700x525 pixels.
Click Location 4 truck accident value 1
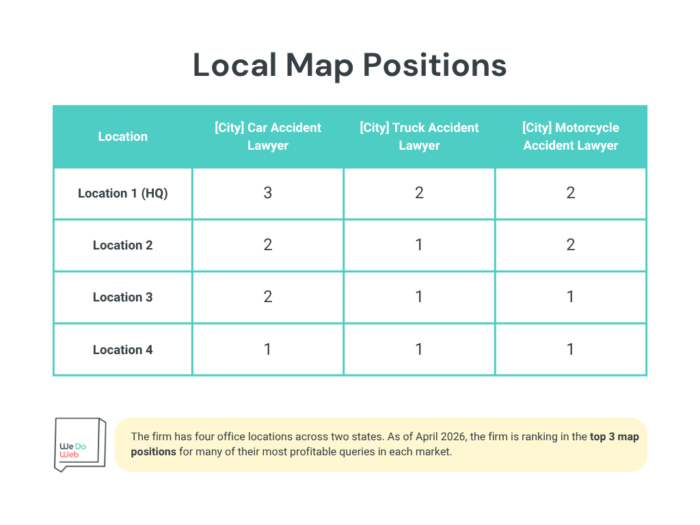point(419,349)
